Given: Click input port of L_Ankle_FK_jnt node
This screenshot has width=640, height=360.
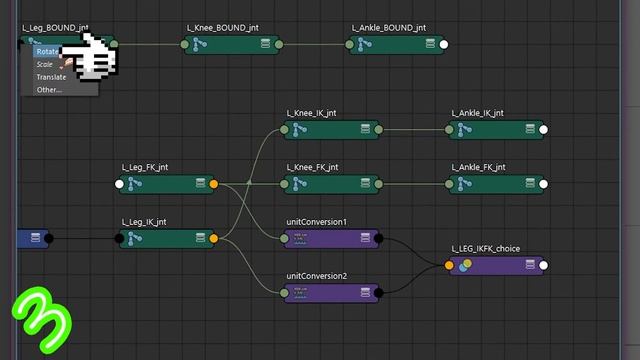Looking at the screenshot, I should click(x=449, y=184).
